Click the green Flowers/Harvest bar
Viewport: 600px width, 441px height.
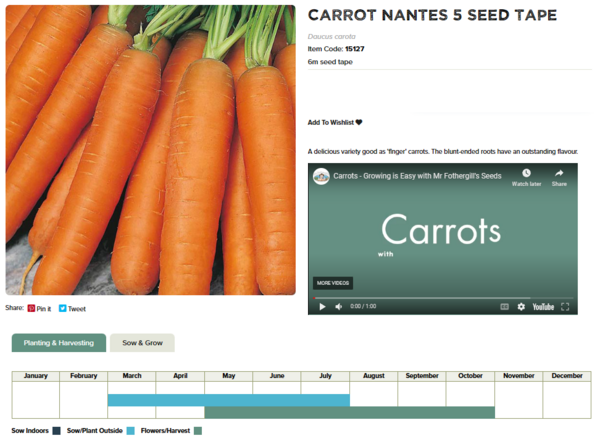(349, 412)
